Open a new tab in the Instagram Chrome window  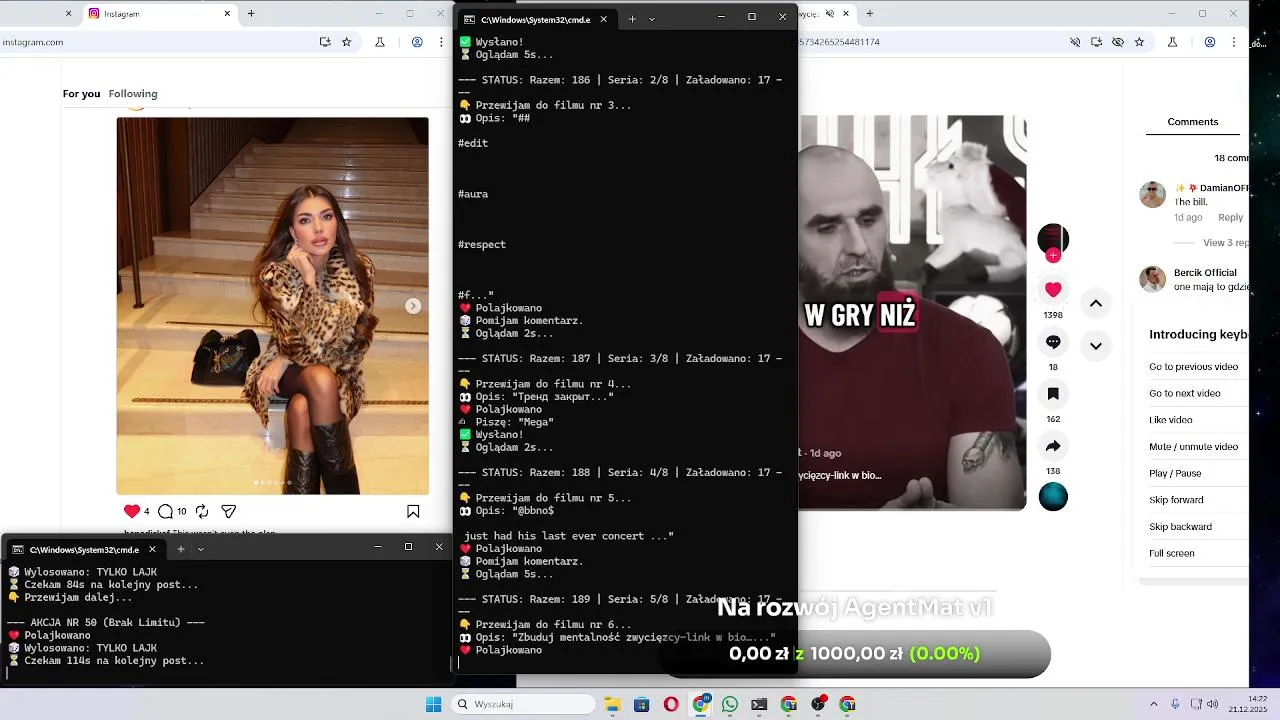pos(251,14)
